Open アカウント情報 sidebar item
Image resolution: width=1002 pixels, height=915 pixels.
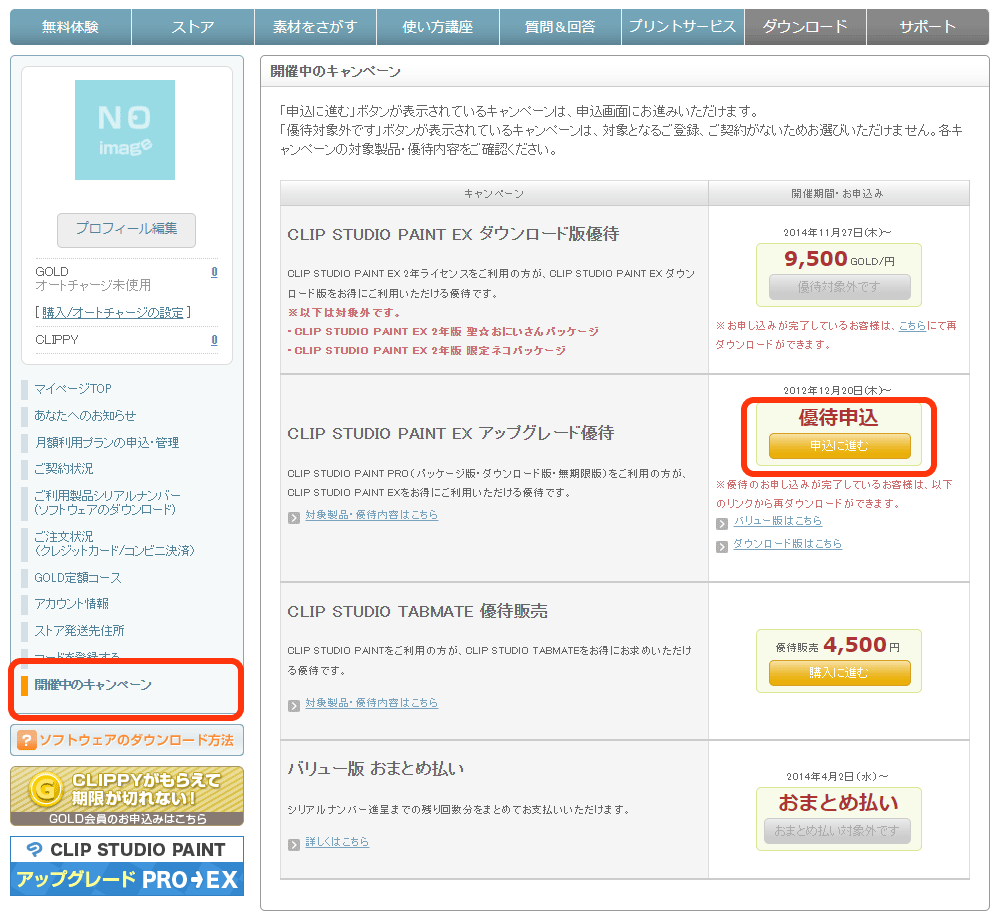click(72, 604)
